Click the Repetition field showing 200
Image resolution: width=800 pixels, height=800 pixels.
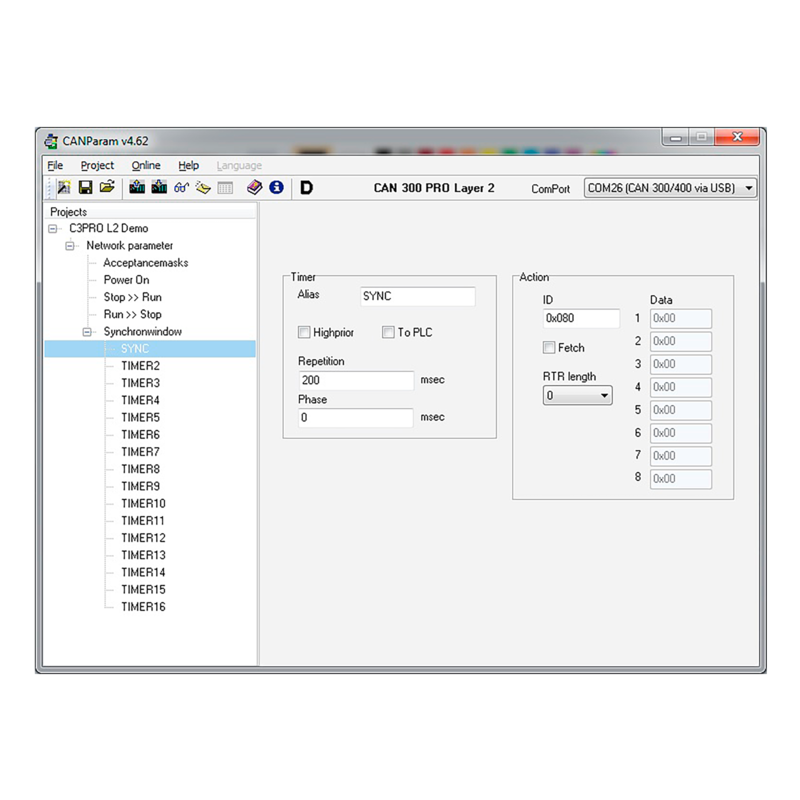356,380
